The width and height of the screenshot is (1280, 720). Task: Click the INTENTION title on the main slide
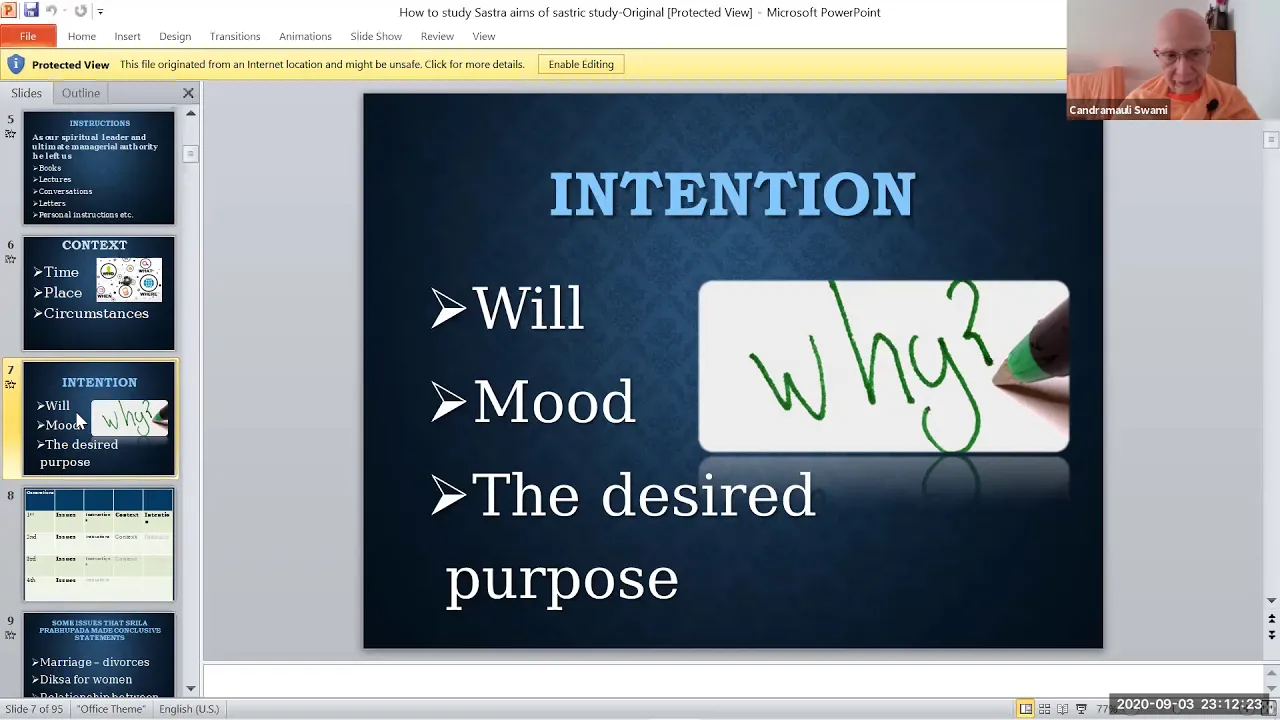tap(732, 194)
